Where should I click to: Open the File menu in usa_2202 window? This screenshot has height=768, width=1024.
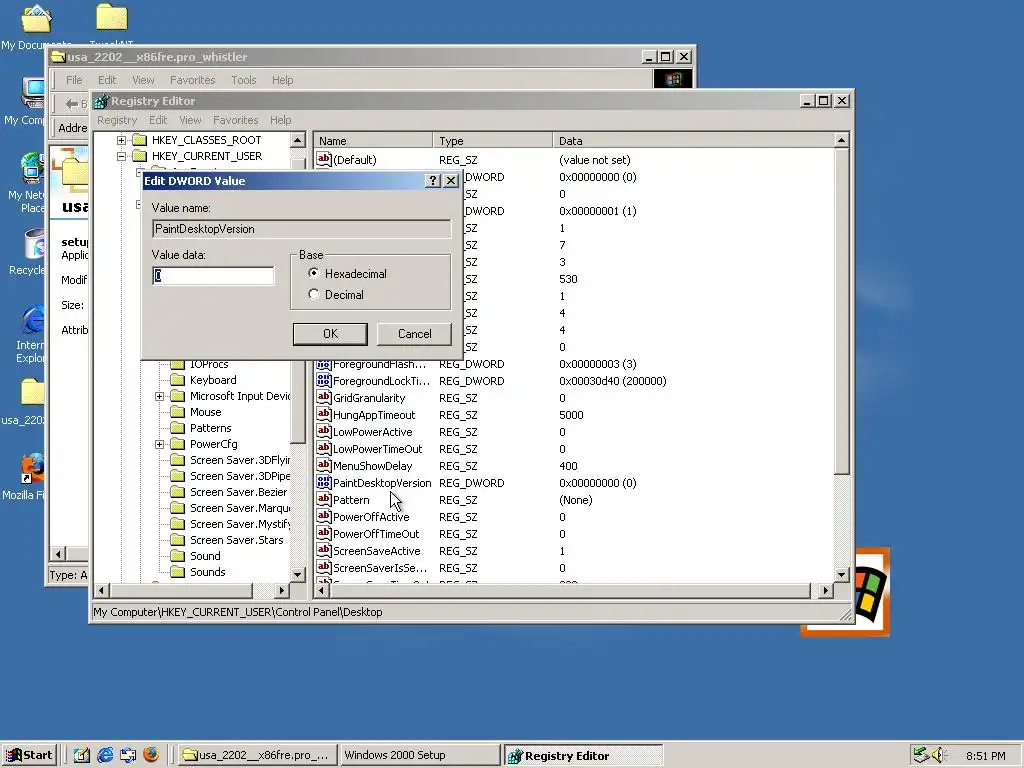tap(74, 80)
